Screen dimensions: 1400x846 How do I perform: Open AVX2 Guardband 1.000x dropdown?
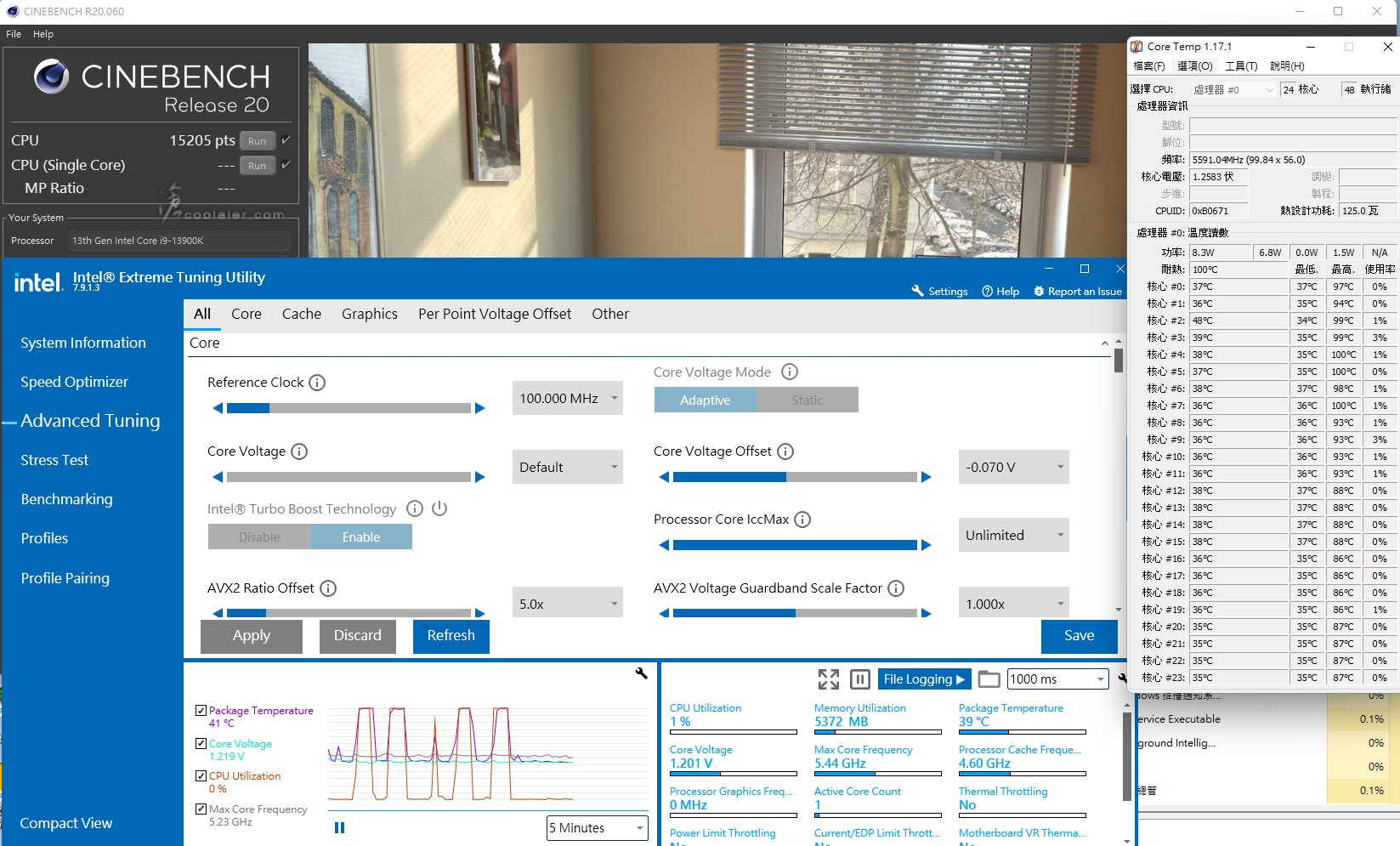(x=1013, y=603)
